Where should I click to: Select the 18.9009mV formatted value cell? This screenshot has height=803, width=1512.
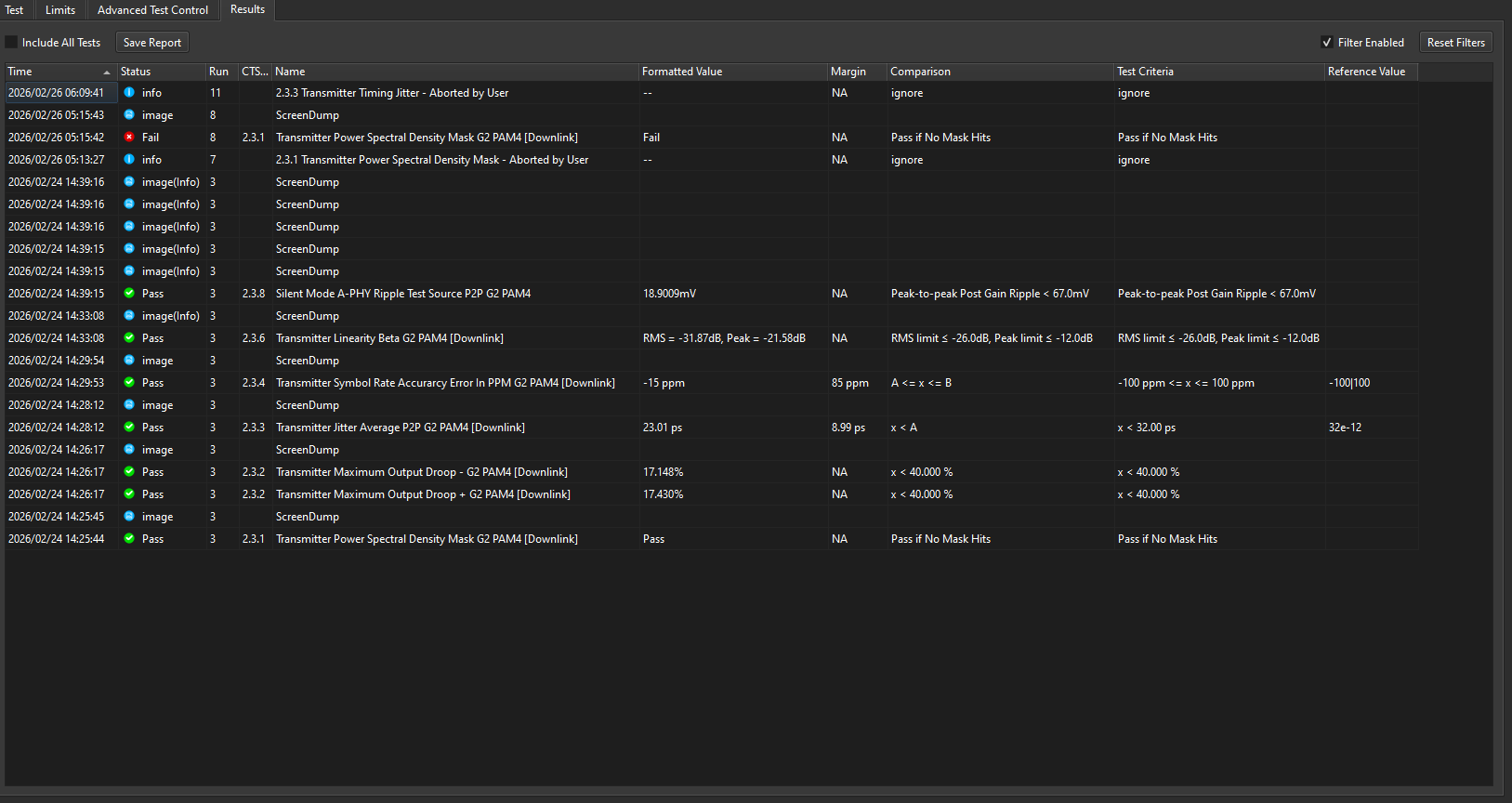[x=669, y=294]
